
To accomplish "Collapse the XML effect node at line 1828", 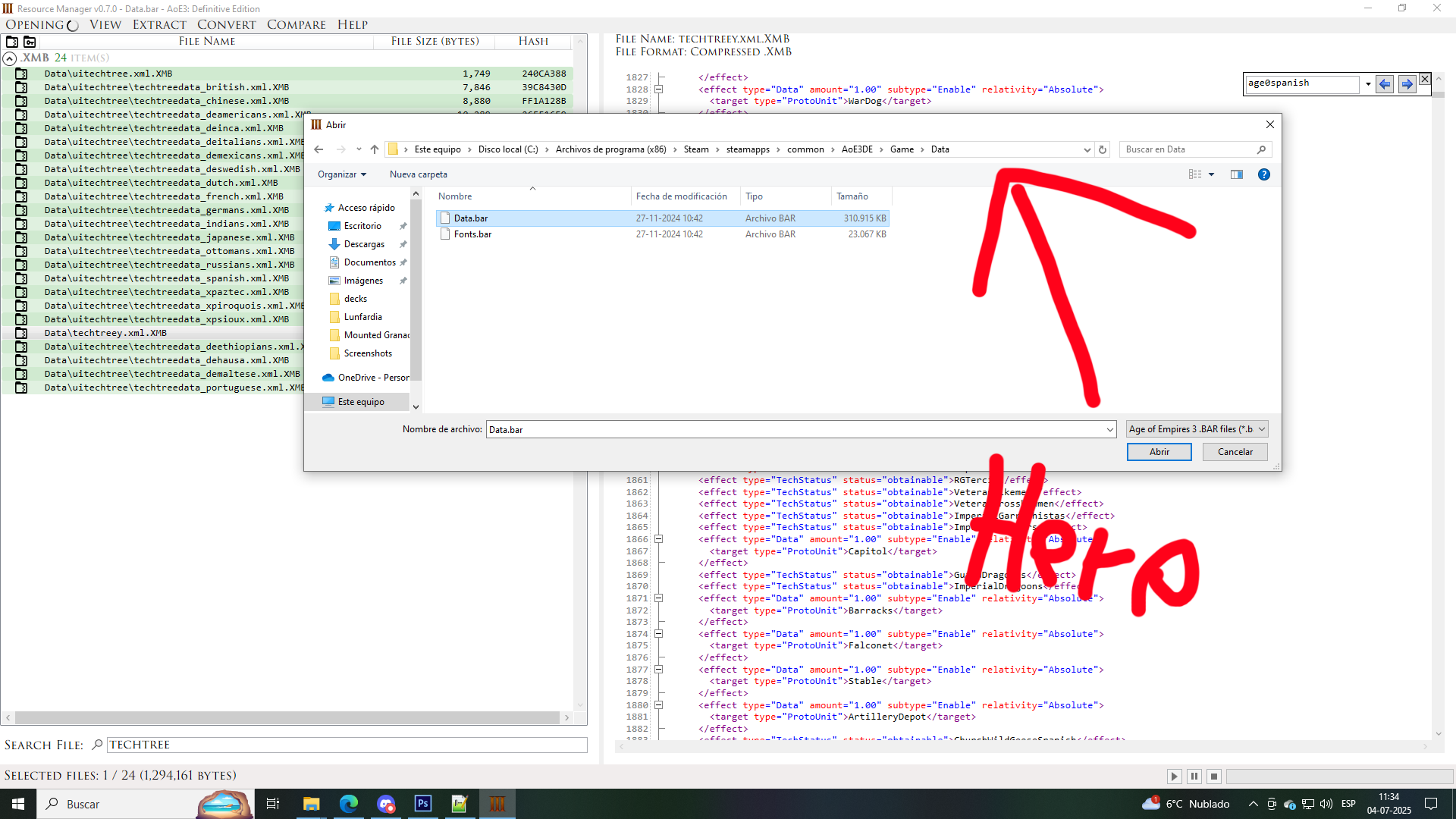I will (658, 89).
